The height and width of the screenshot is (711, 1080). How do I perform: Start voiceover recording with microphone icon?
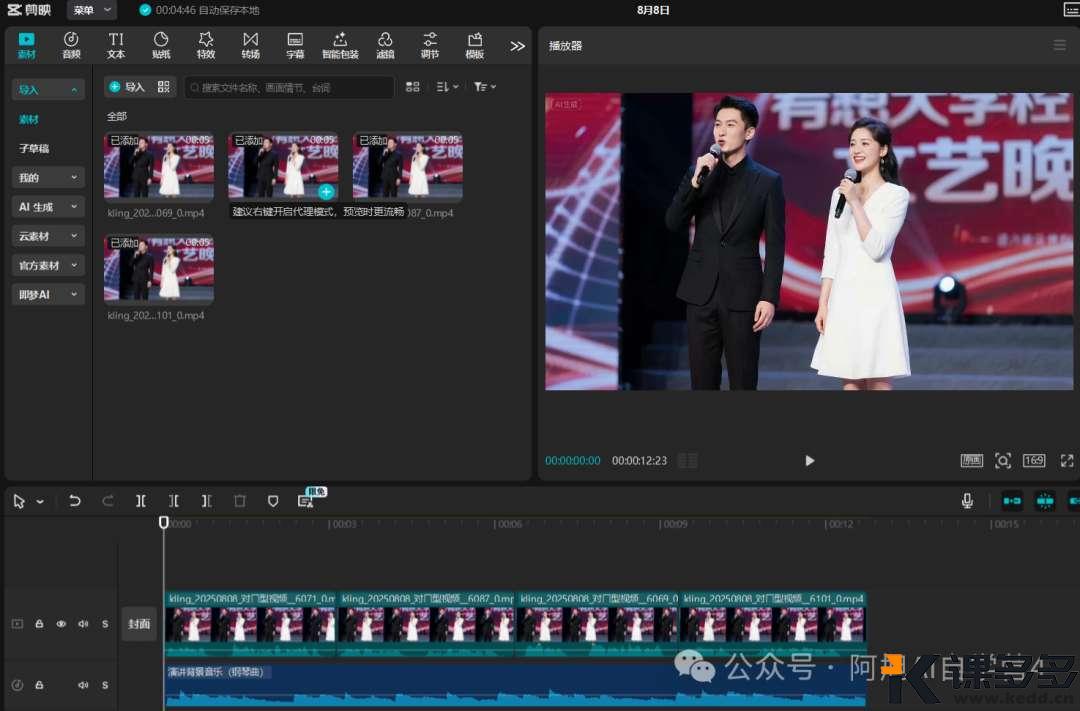pyautogui.click(x=967, y=501)
